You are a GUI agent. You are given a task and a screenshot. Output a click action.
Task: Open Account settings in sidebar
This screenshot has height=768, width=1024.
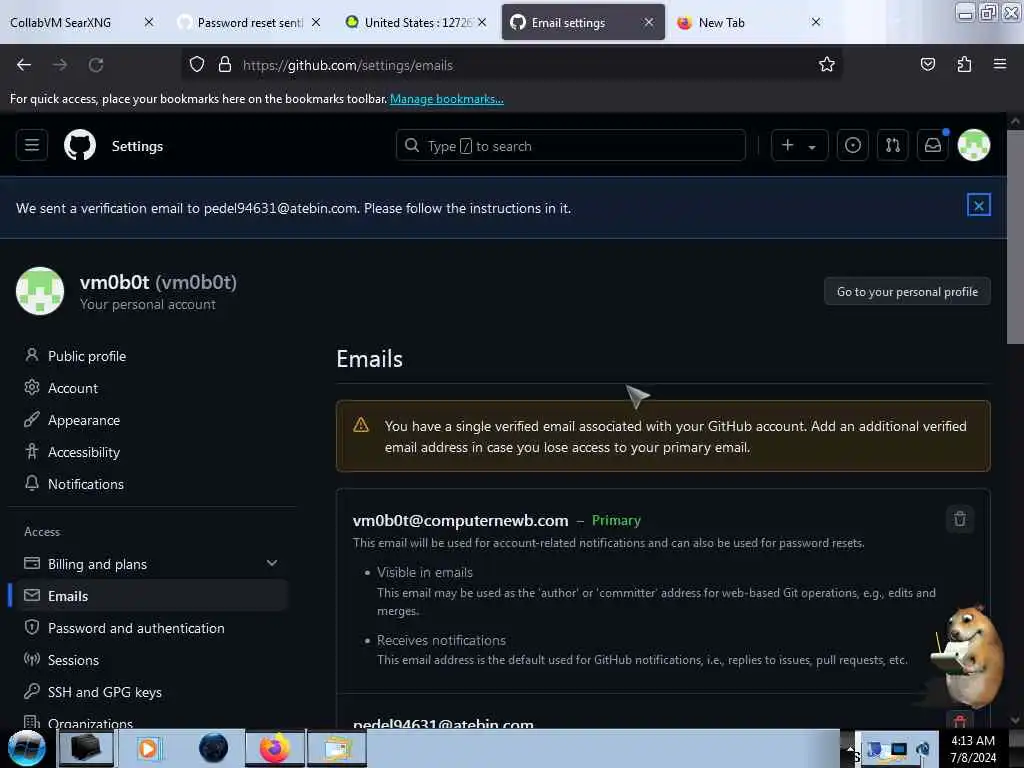click(x=72, y=388)
